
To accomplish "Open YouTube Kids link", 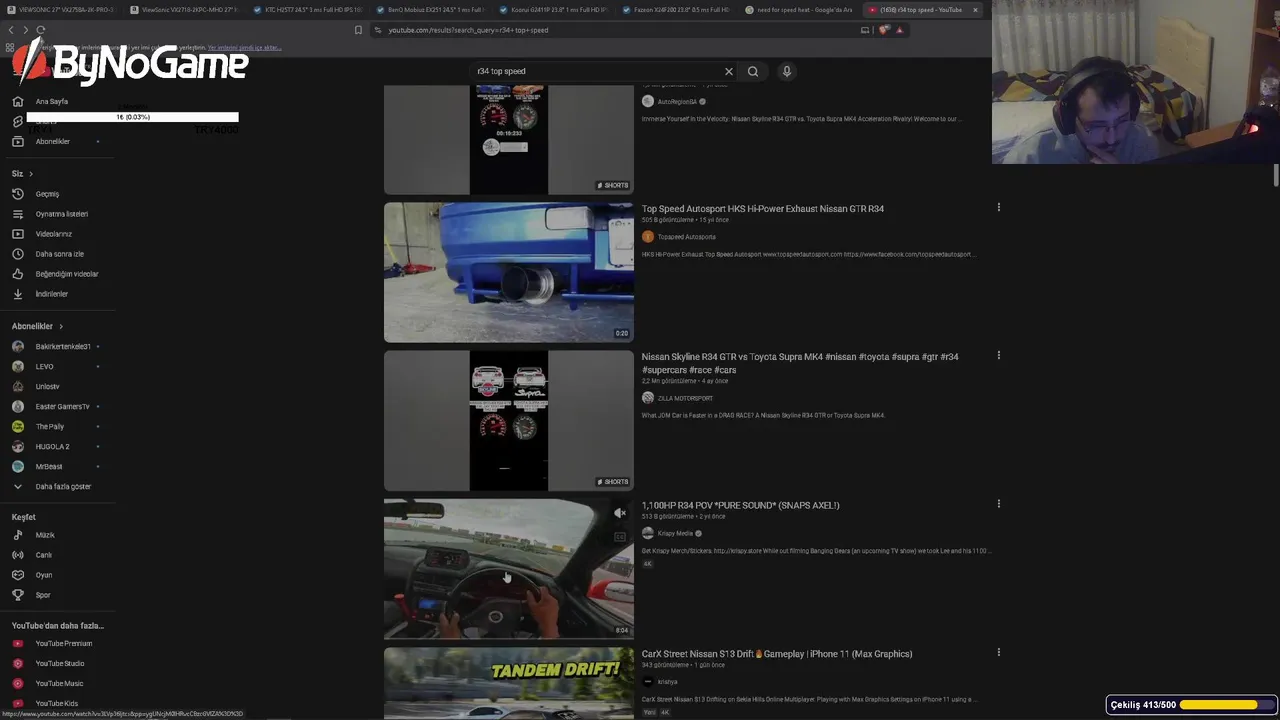I will 56,703.
